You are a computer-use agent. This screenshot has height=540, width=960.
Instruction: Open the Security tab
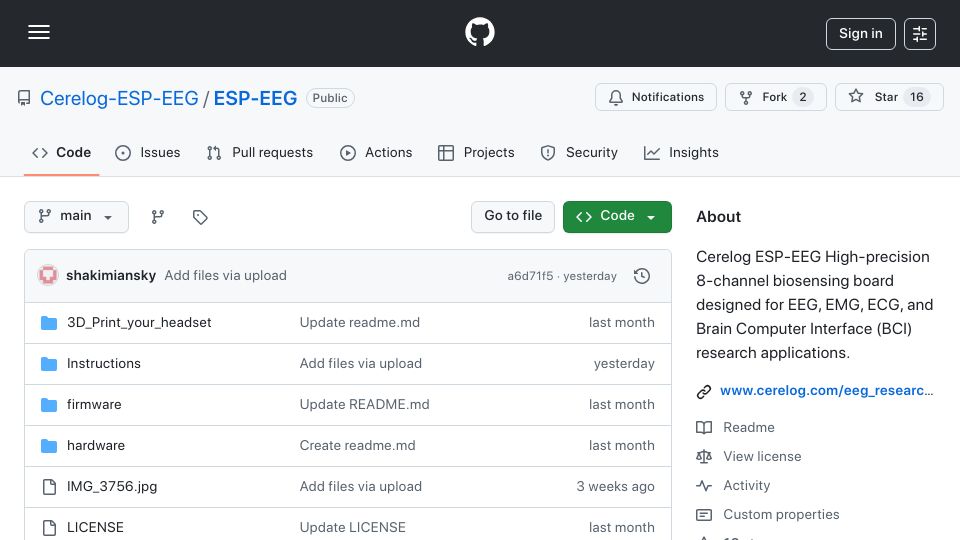[x=579, y=152]
